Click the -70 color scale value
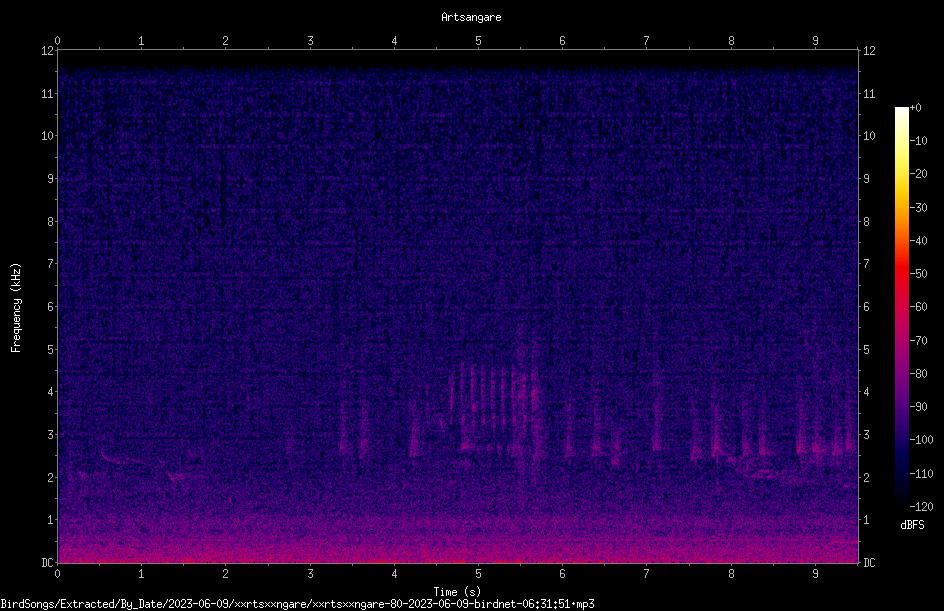 (918, 341)
